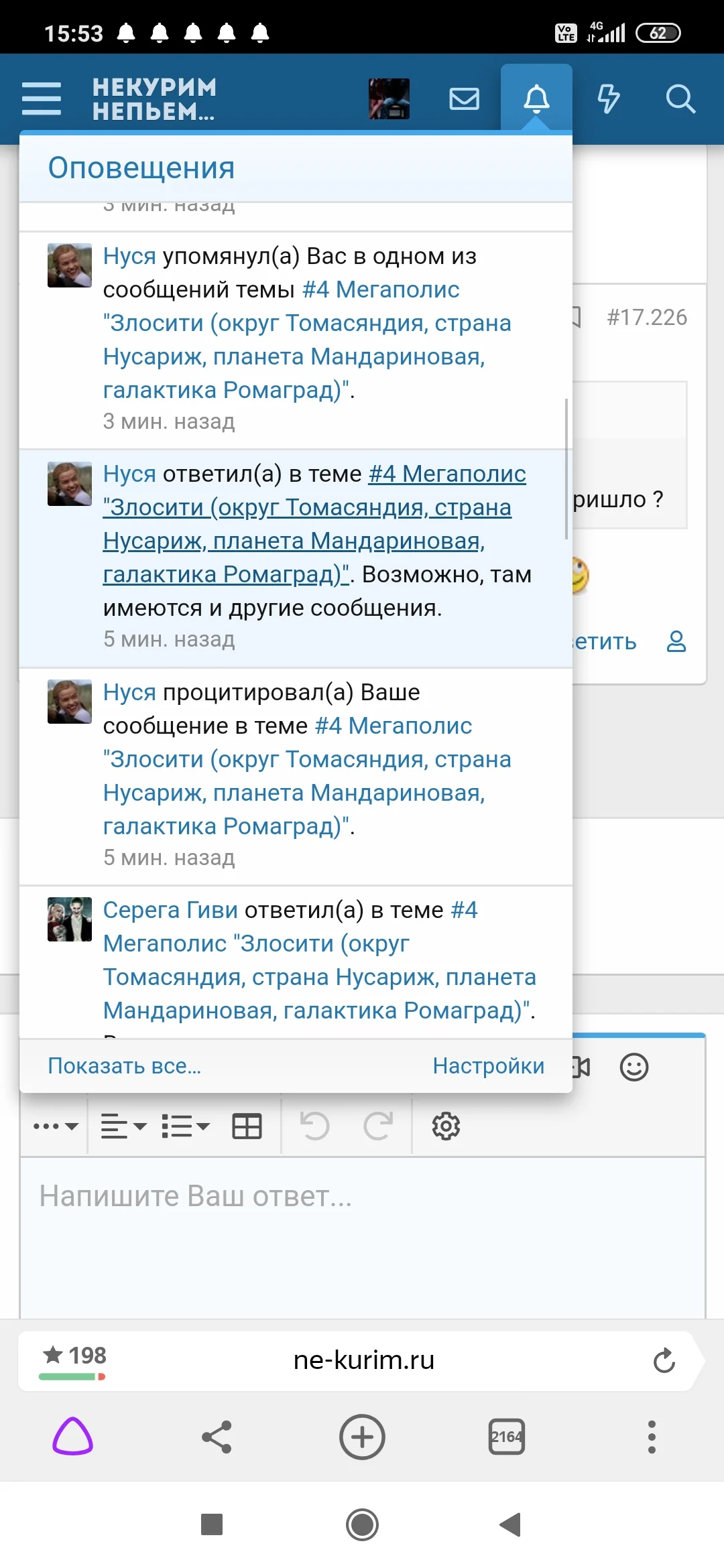
Task: Click the user icon beside the reply link
Action: [x=676, y=641]
